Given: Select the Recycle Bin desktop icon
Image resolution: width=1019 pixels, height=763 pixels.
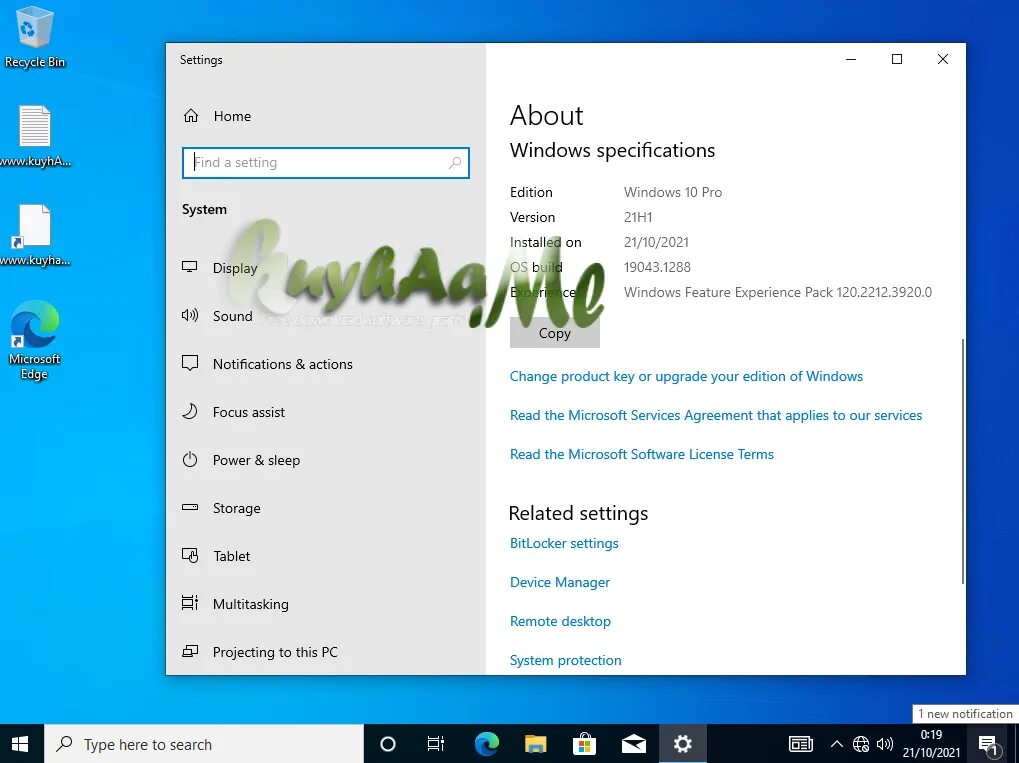Looking at the screenshot, I should (x=34, y=37).
